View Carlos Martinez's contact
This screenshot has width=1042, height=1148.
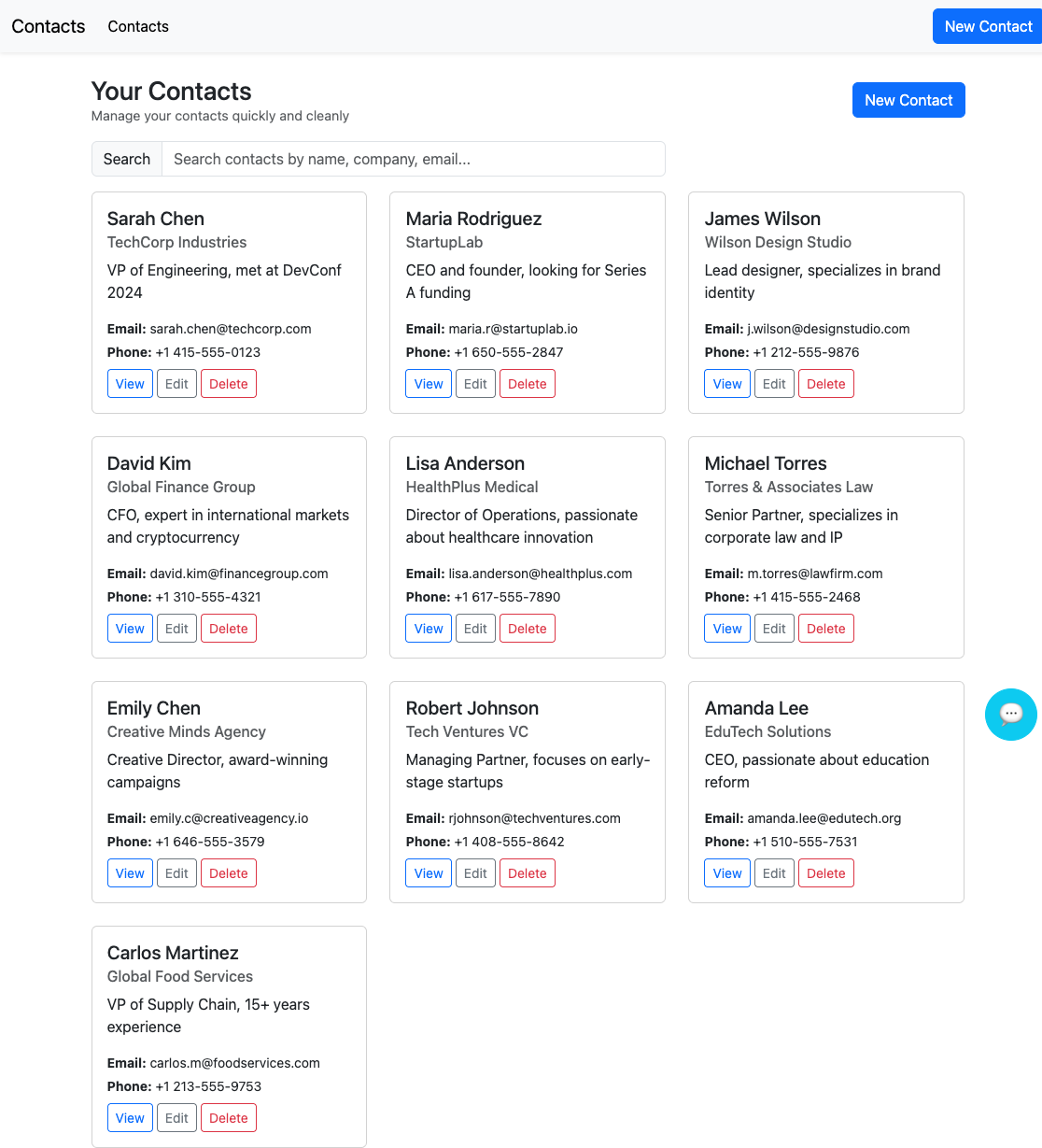(x=130, y=1118)
